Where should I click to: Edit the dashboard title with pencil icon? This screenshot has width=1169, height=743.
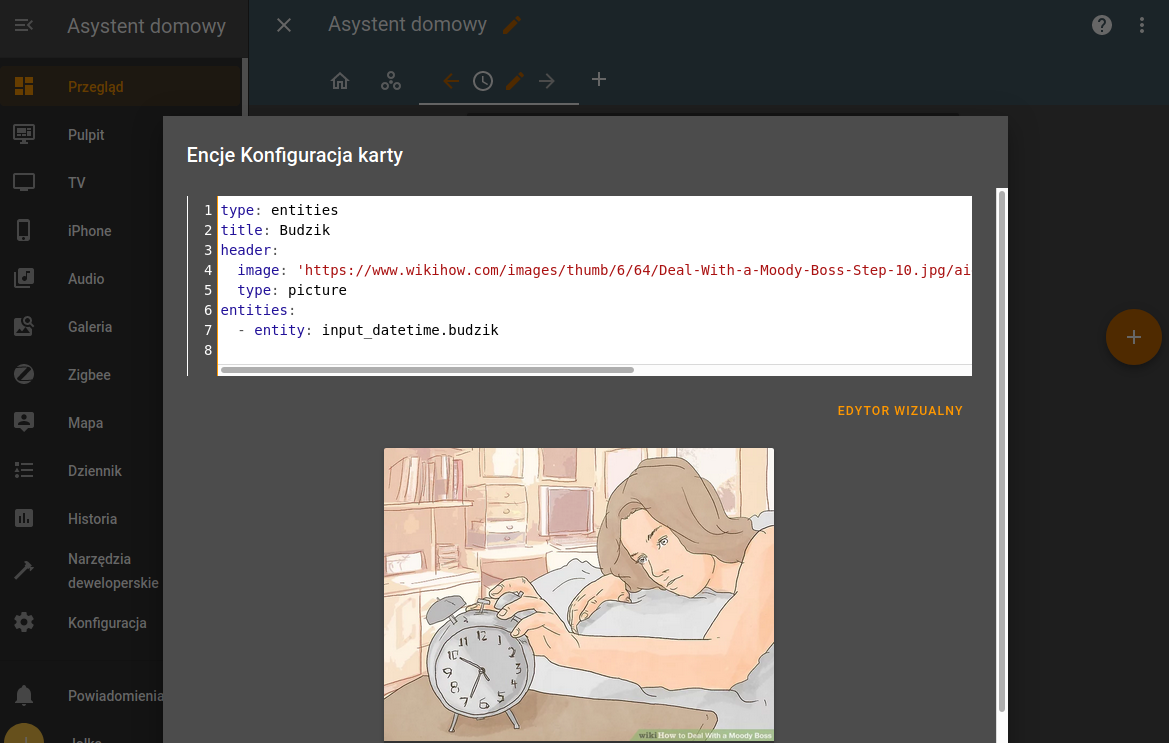click(x=512, y=25)
